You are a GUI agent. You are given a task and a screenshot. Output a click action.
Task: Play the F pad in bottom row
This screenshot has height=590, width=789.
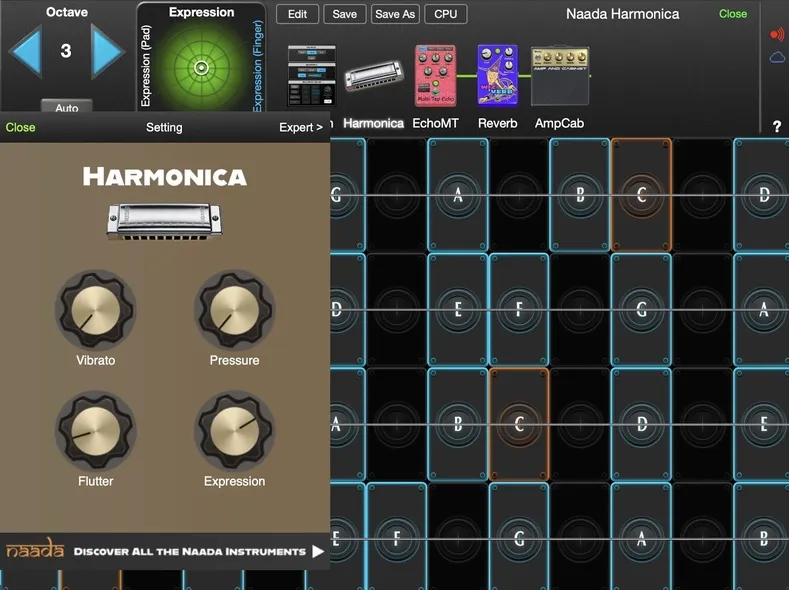tap(397, 537)
